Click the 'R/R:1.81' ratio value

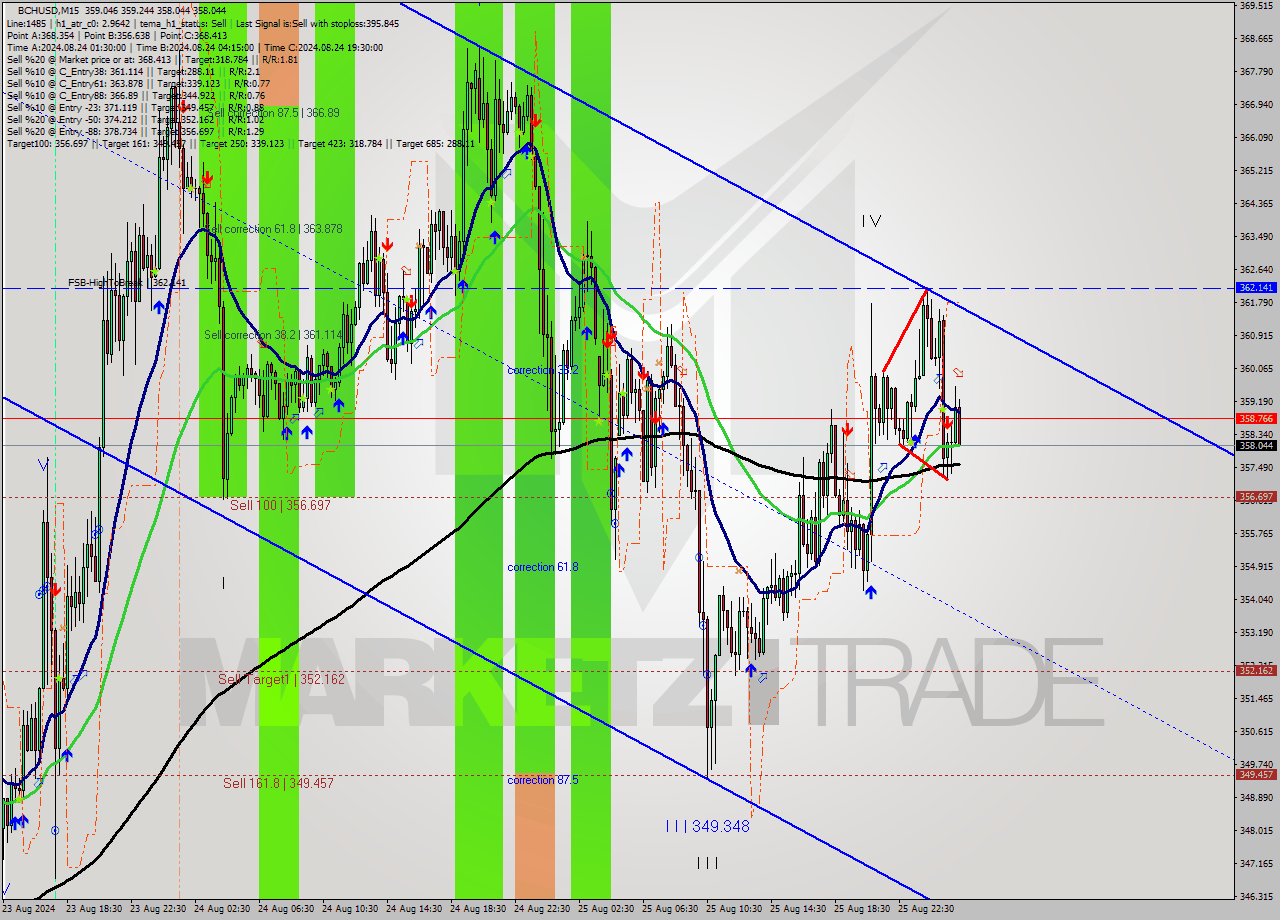coord(278,59)
